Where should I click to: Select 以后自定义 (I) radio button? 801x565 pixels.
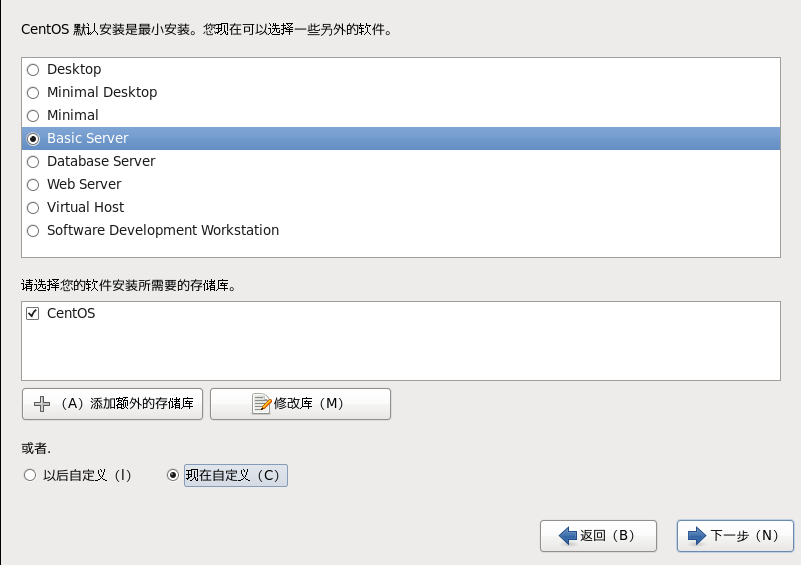(30, 476)
